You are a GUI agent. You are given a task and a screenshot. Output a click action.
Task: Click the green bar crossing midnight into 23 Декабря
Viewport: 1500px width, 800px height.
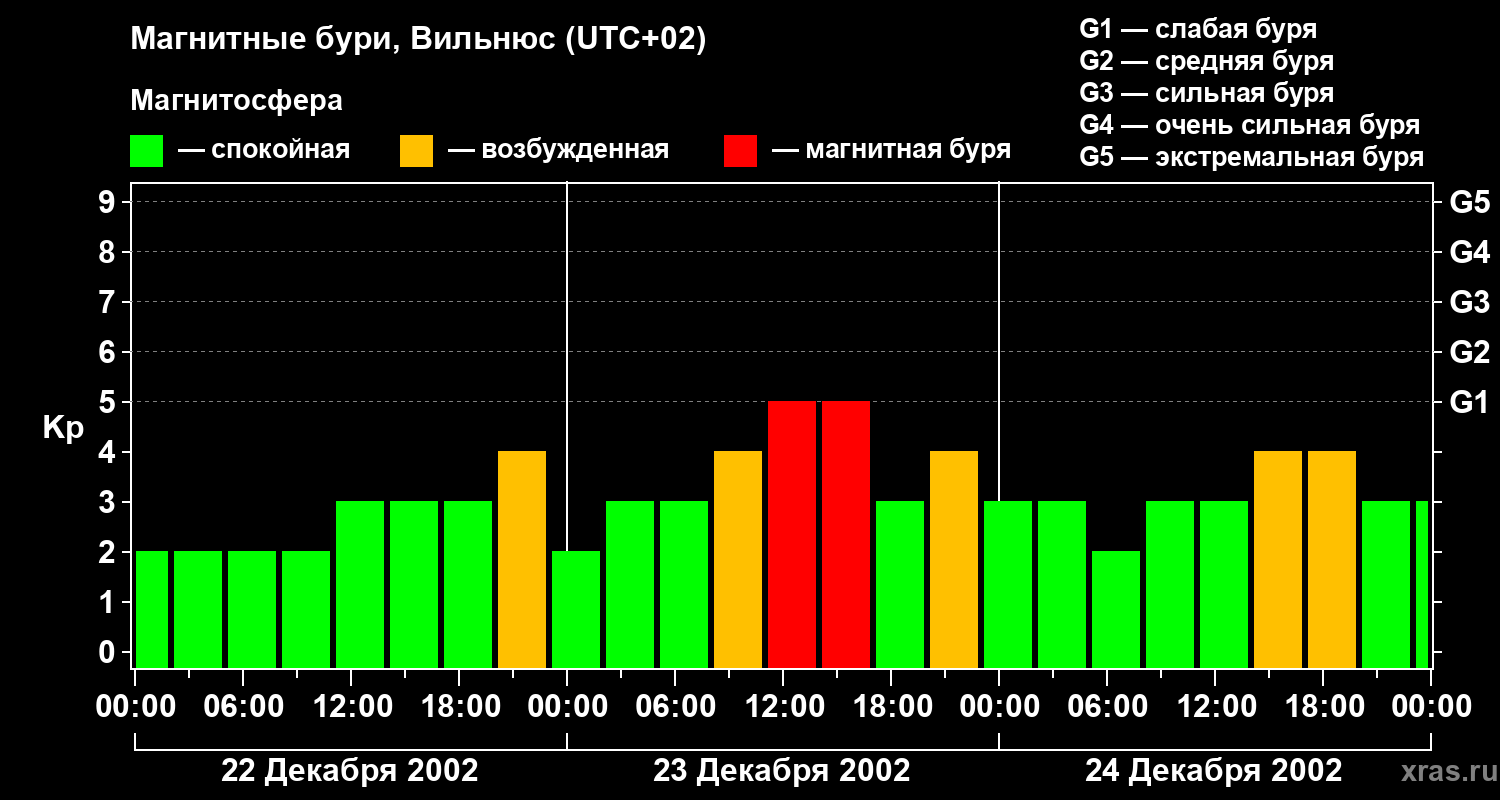(576, 609)
